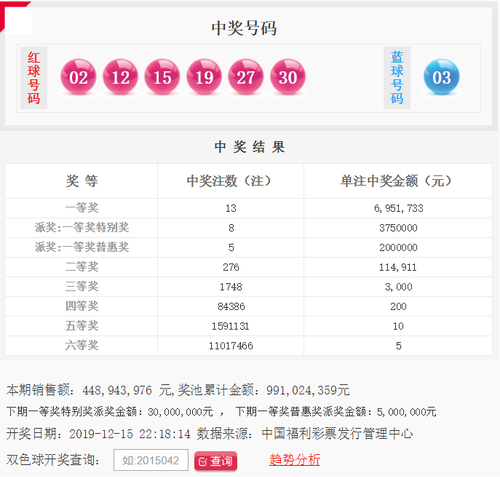
Task: Click third prize amount 3,000
Action: click(398, 287)
